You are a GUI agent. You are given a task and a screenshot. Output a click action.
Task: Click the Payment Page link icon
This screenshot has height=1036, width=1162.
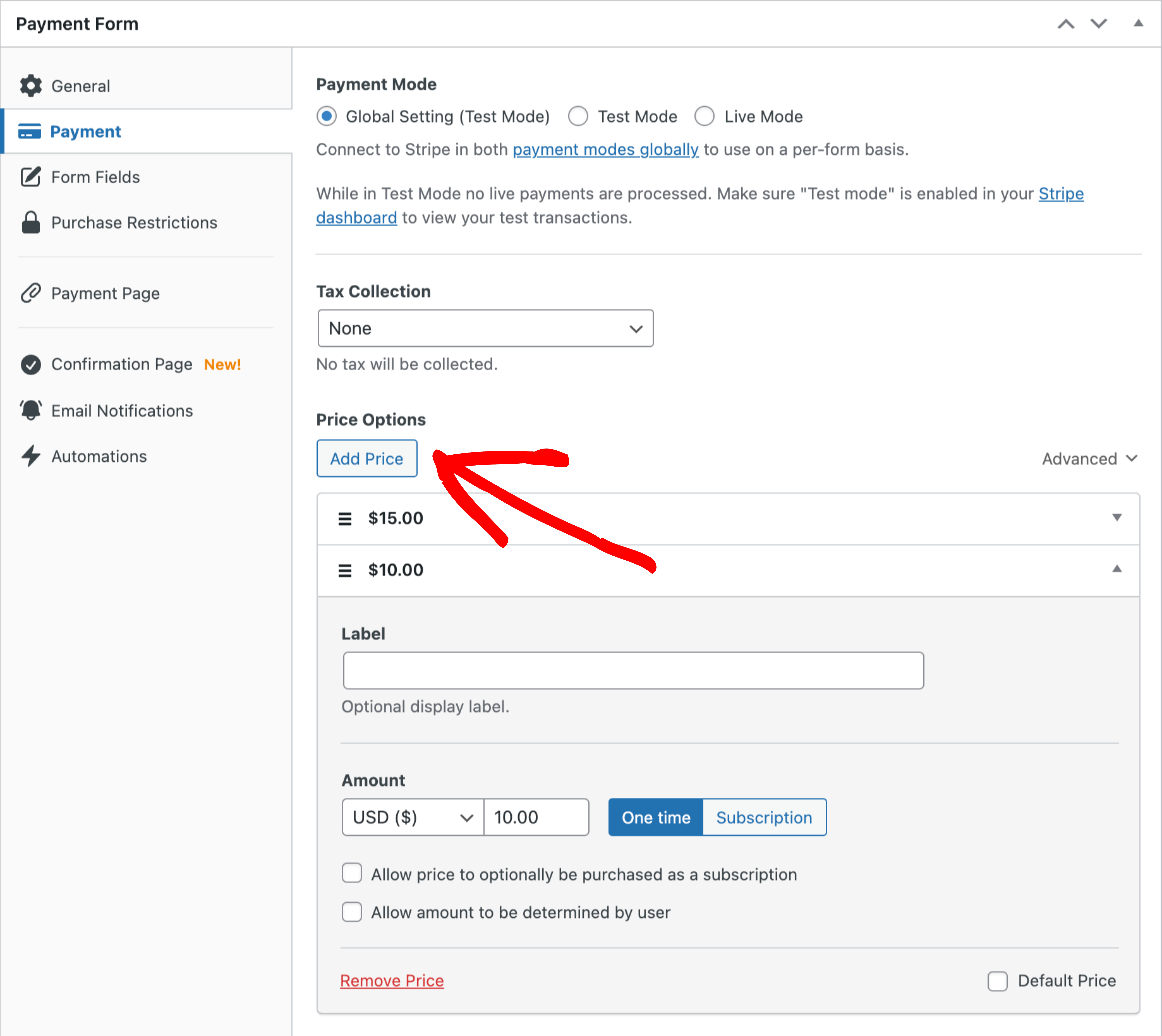(x=31, y=293)
